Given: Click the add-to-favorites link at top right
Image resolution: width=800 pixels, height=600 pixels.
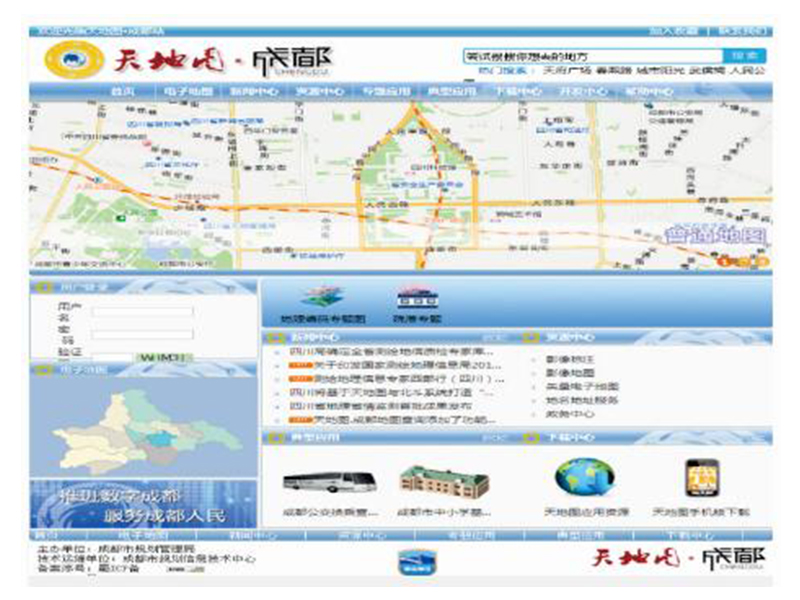Looking at the screenshot, I should (673, 31).
